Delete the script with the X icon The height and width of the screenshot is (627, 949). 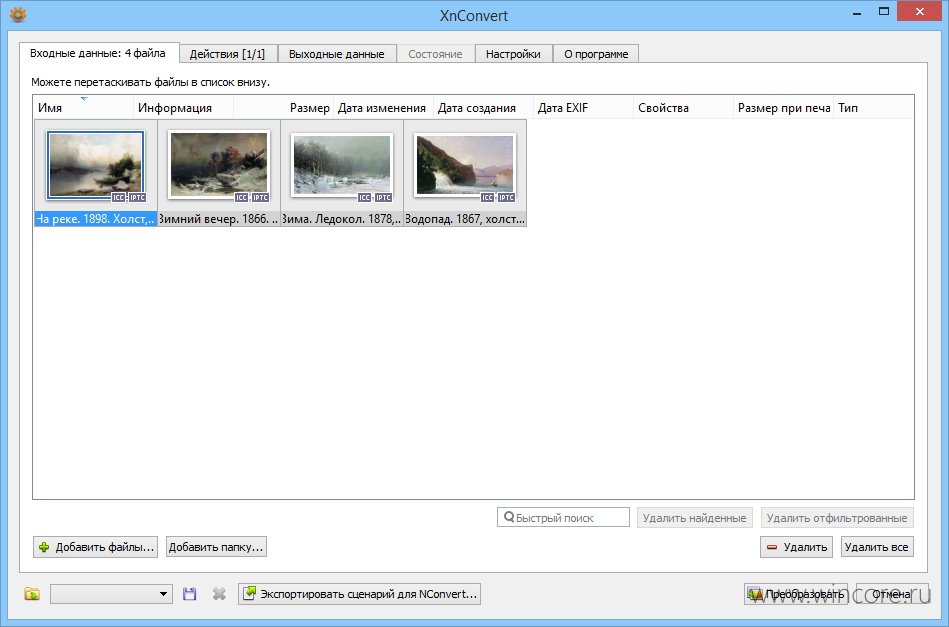coord(219,594)
